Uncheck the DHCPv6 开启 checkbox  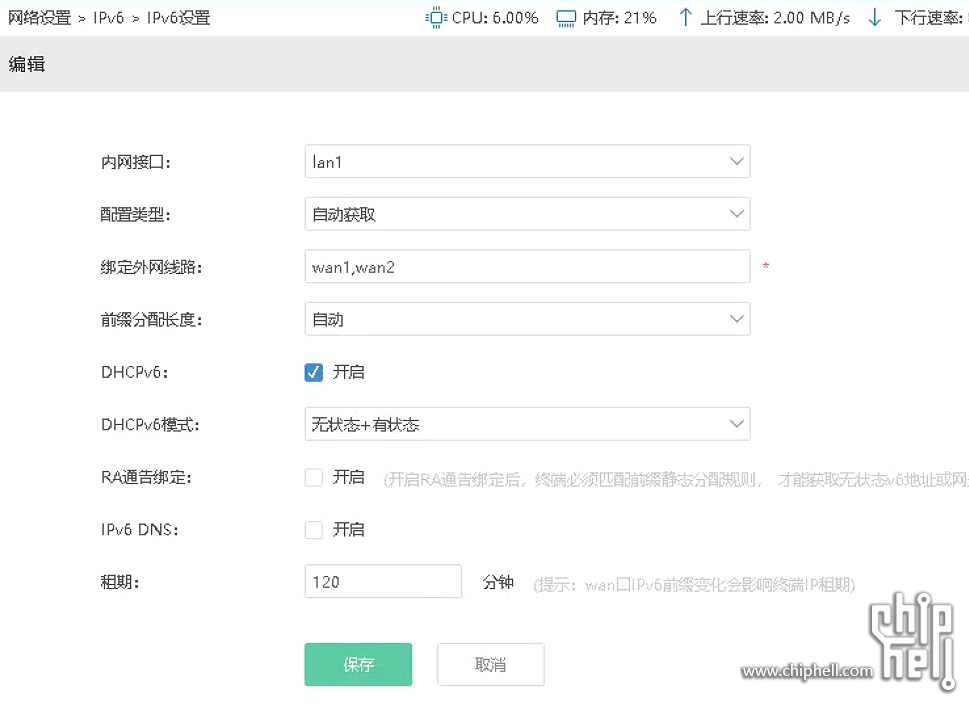313,372
